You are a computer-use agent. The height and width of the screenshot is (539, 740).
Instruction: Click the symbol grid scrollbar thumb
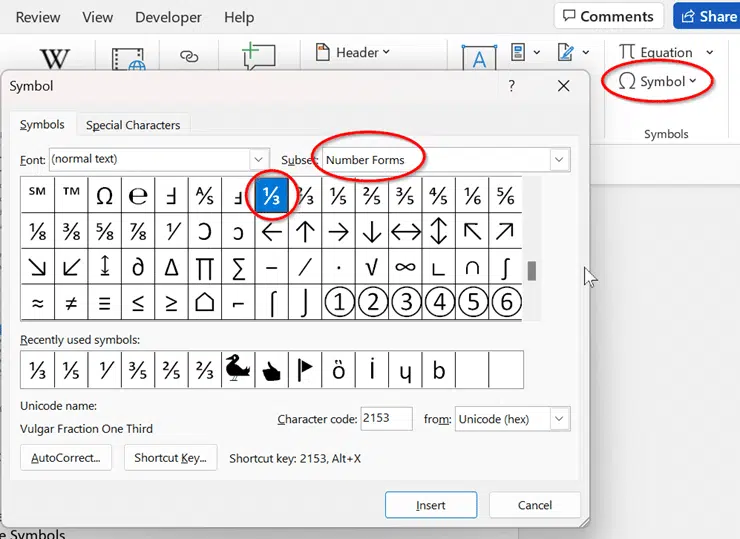coord(531,270)
